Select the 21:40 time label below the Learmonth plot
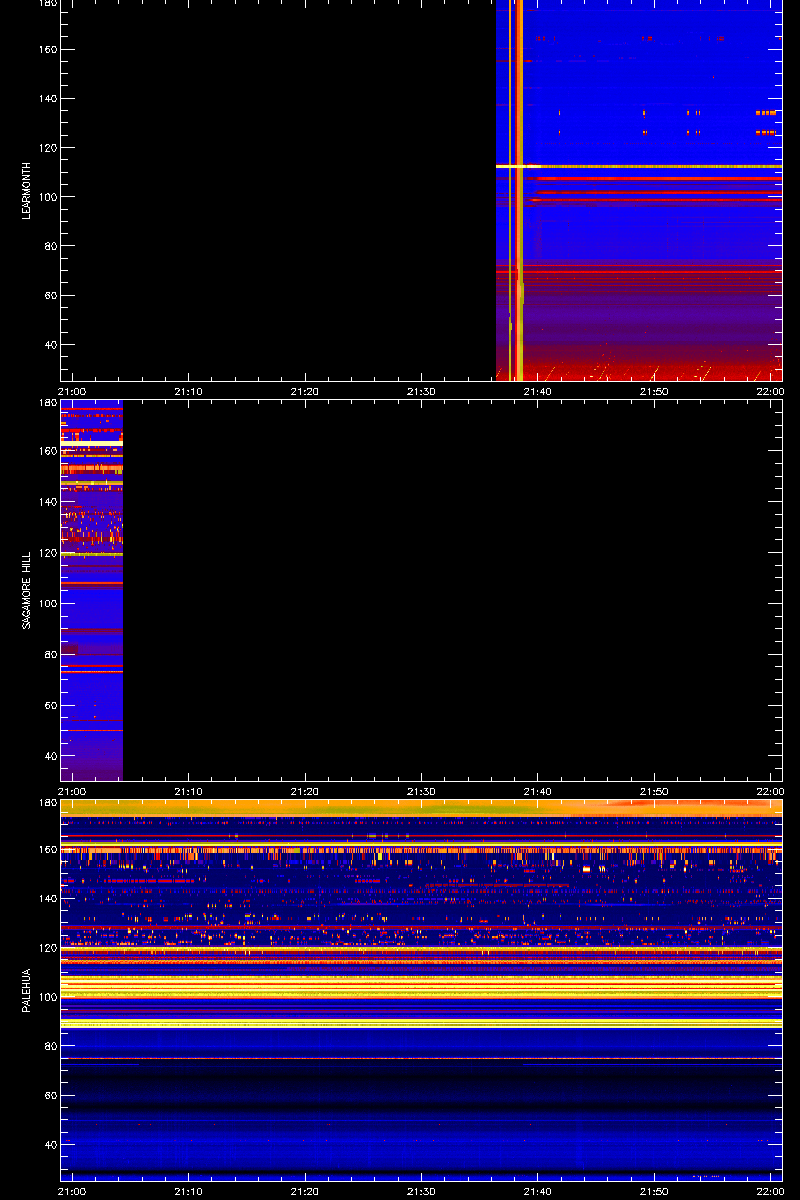This screenshot has height=1200, width=800. pos(538,391)
